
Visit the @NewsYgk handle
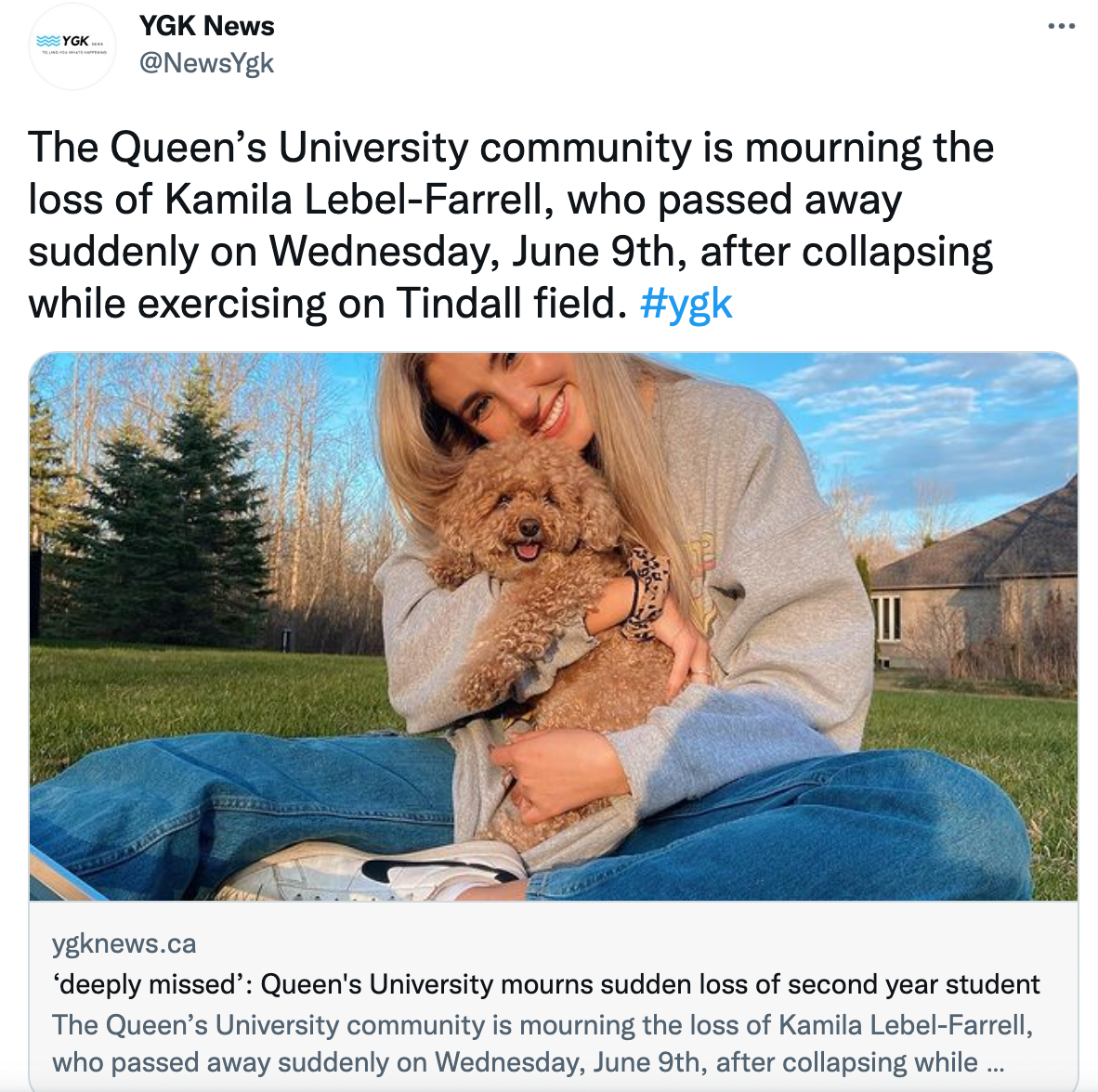(206, 63)
